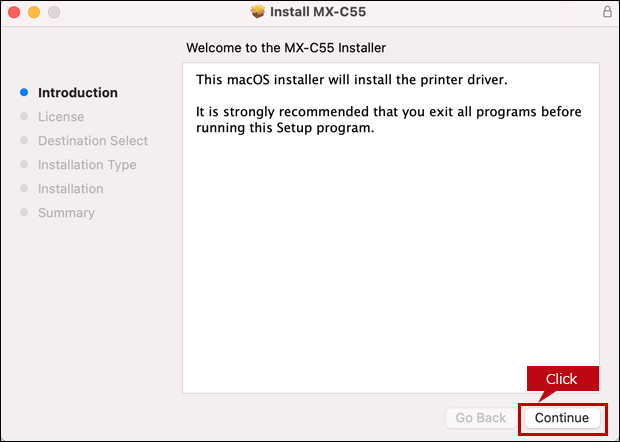Minimize the window with the yellow button
Screen dimensions: 620x442
[33, 12]
